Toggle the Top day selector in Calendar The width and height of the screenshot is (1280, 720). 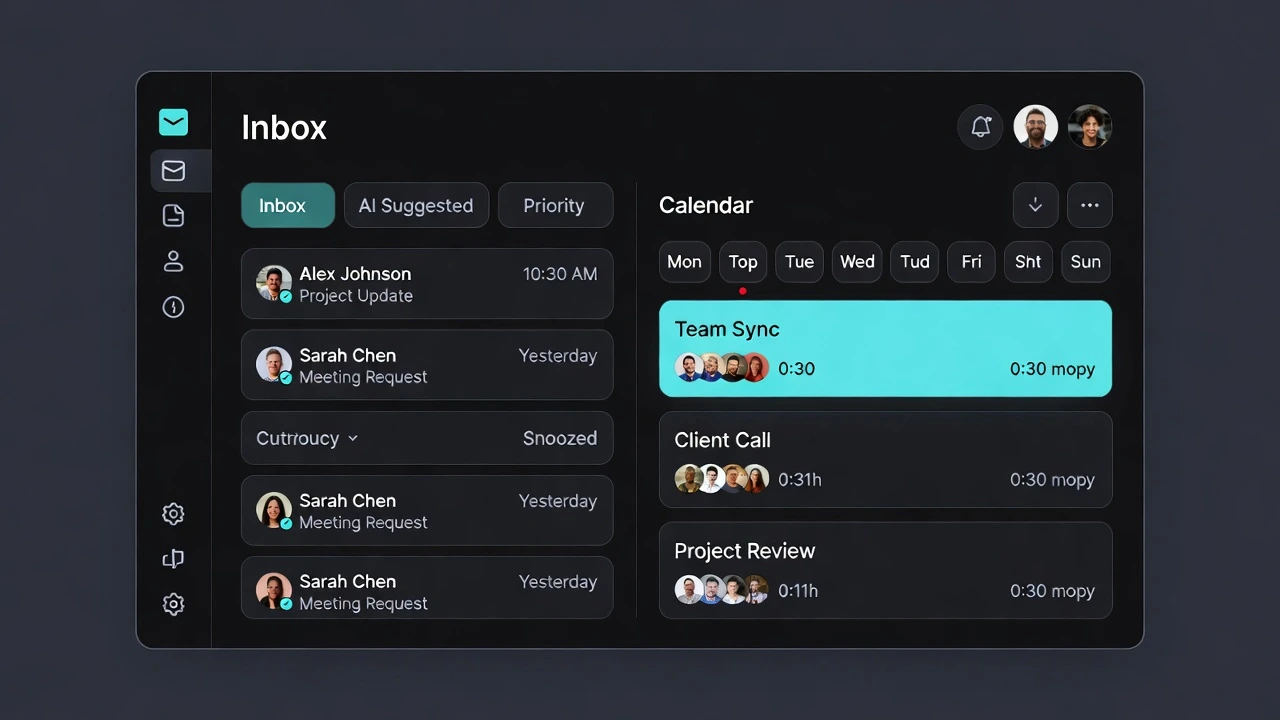coord(742,261)
